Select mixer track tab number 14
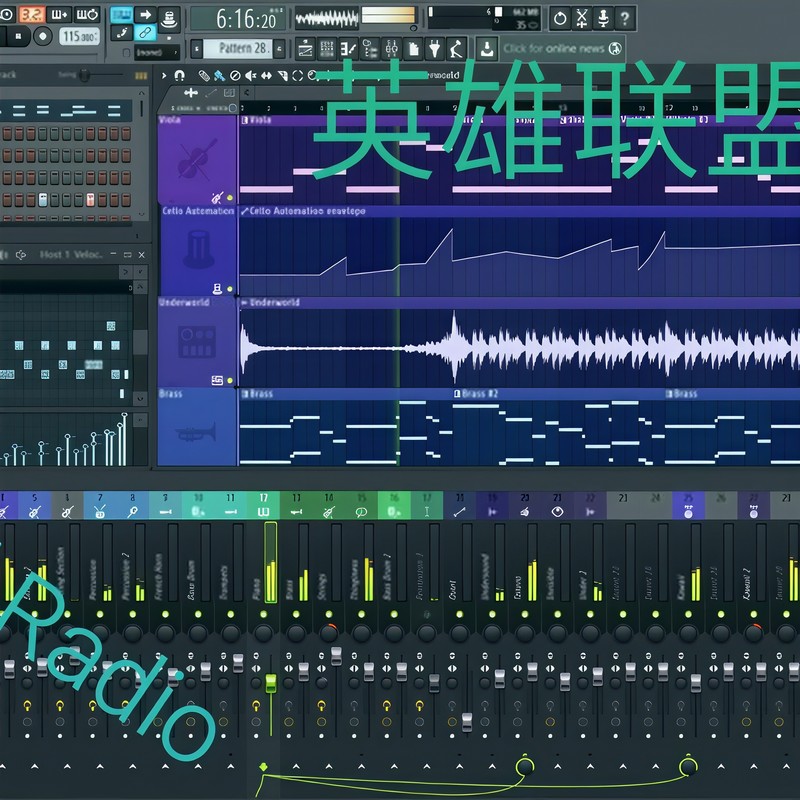This screenshot has width=800, height=800. pos(329,505)
